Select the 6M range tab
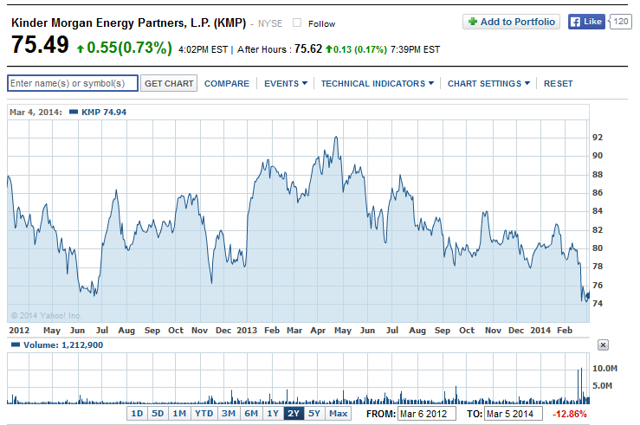The image size is (640, 425). pos(251,414)
